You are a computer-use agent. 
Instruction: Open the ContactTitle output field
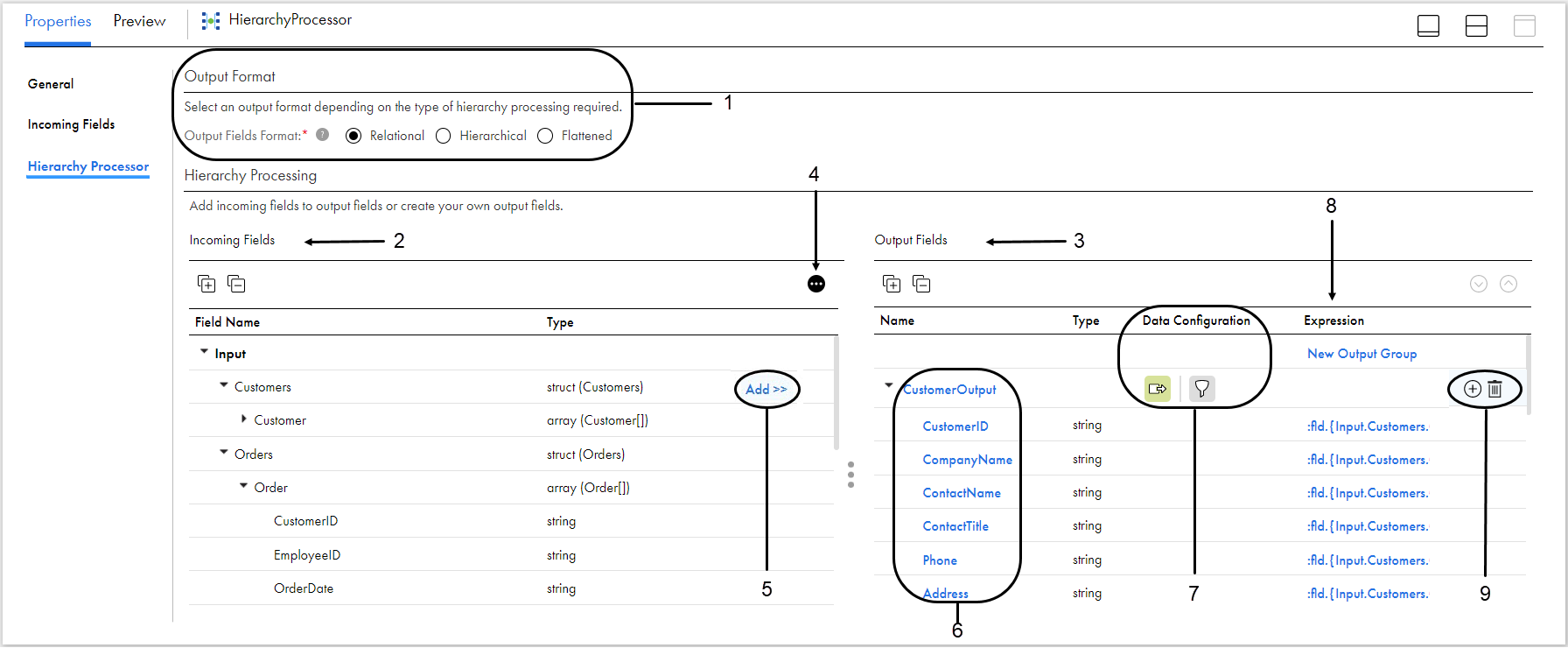[955, 526]
